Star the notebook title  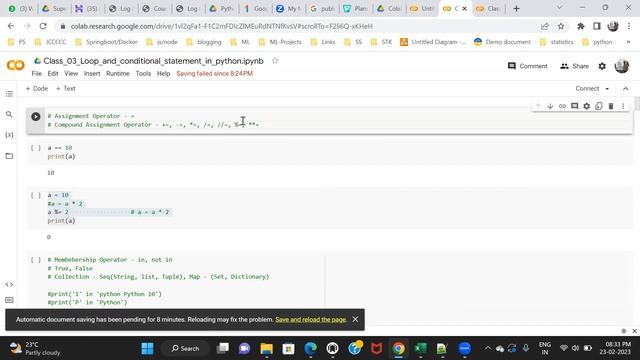click(x=275, y=61)
